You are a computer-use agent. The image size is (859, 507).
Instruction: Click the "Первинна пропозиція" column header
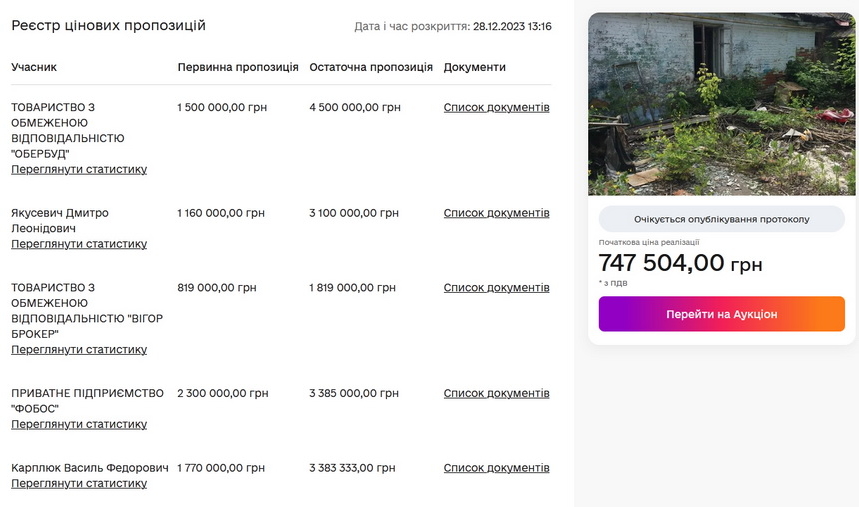point(238,67)
